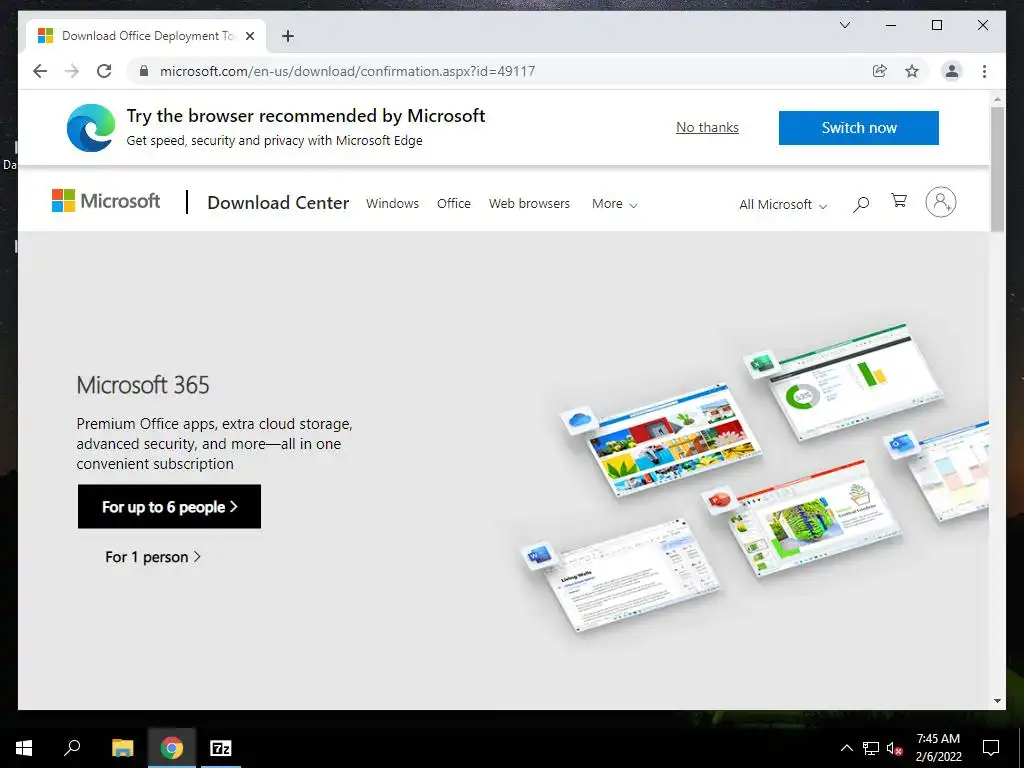This screenshot has width=1024, height=768.
Task: Dismiss Edge banner with No thanks
Action: [x=707, y=127]
